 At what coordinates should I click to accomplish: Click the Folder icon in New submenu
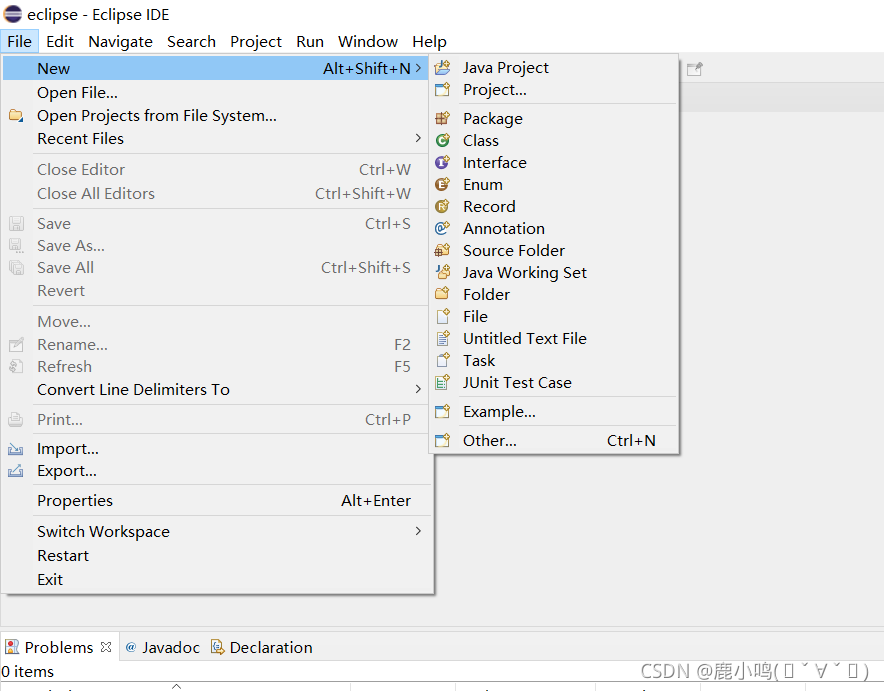click(x=443, y=294)
